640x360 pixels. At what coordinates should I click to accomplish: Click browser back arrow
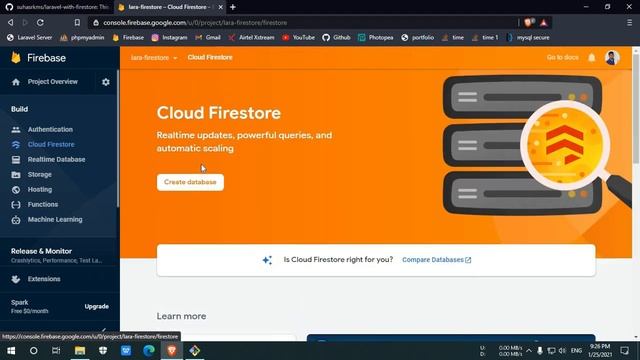[x=11, y=22]
